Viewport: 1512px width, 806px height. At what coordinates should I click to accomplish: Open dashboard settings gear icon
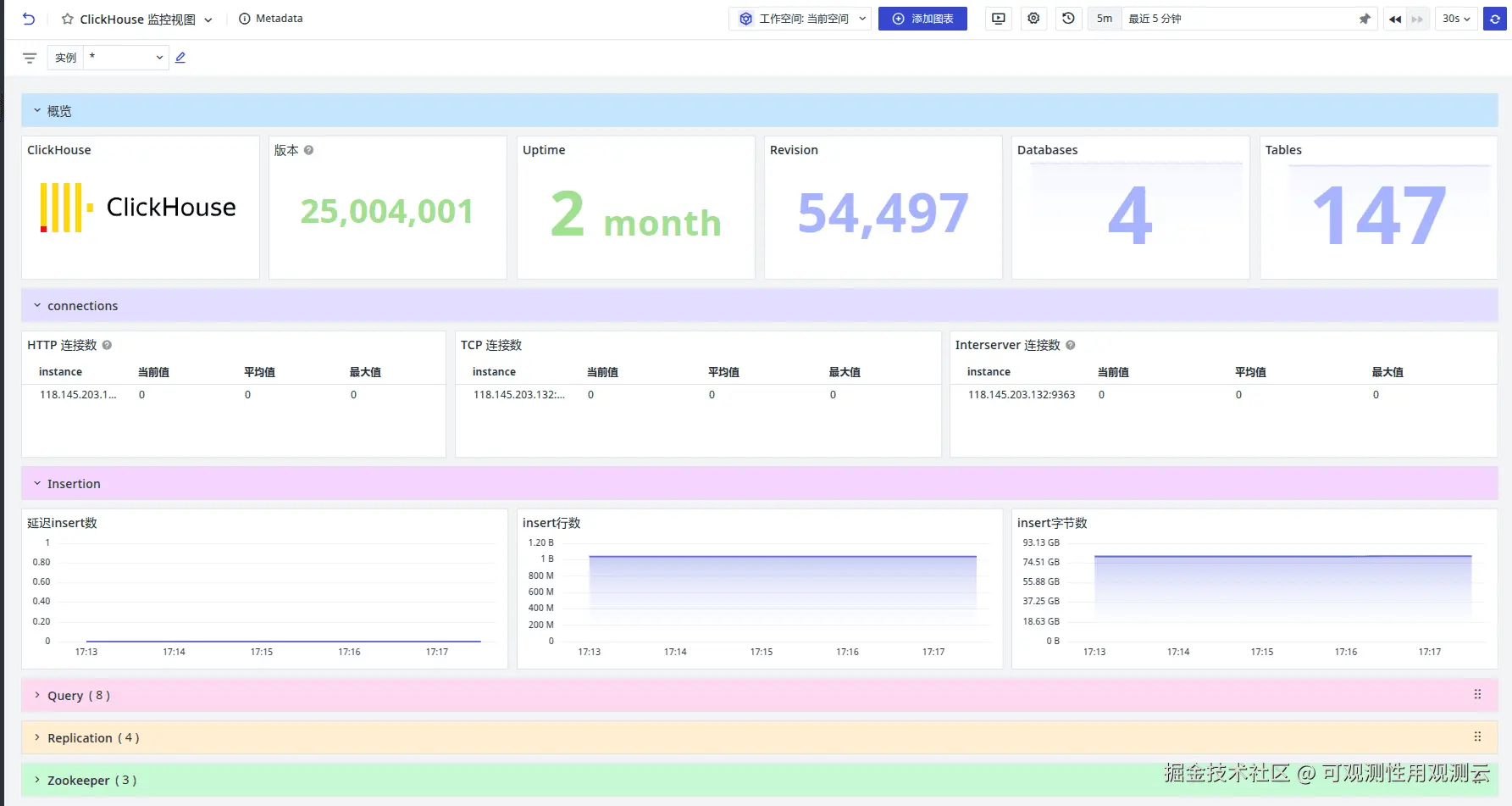pyautogui.click(x=1033, y=19)
